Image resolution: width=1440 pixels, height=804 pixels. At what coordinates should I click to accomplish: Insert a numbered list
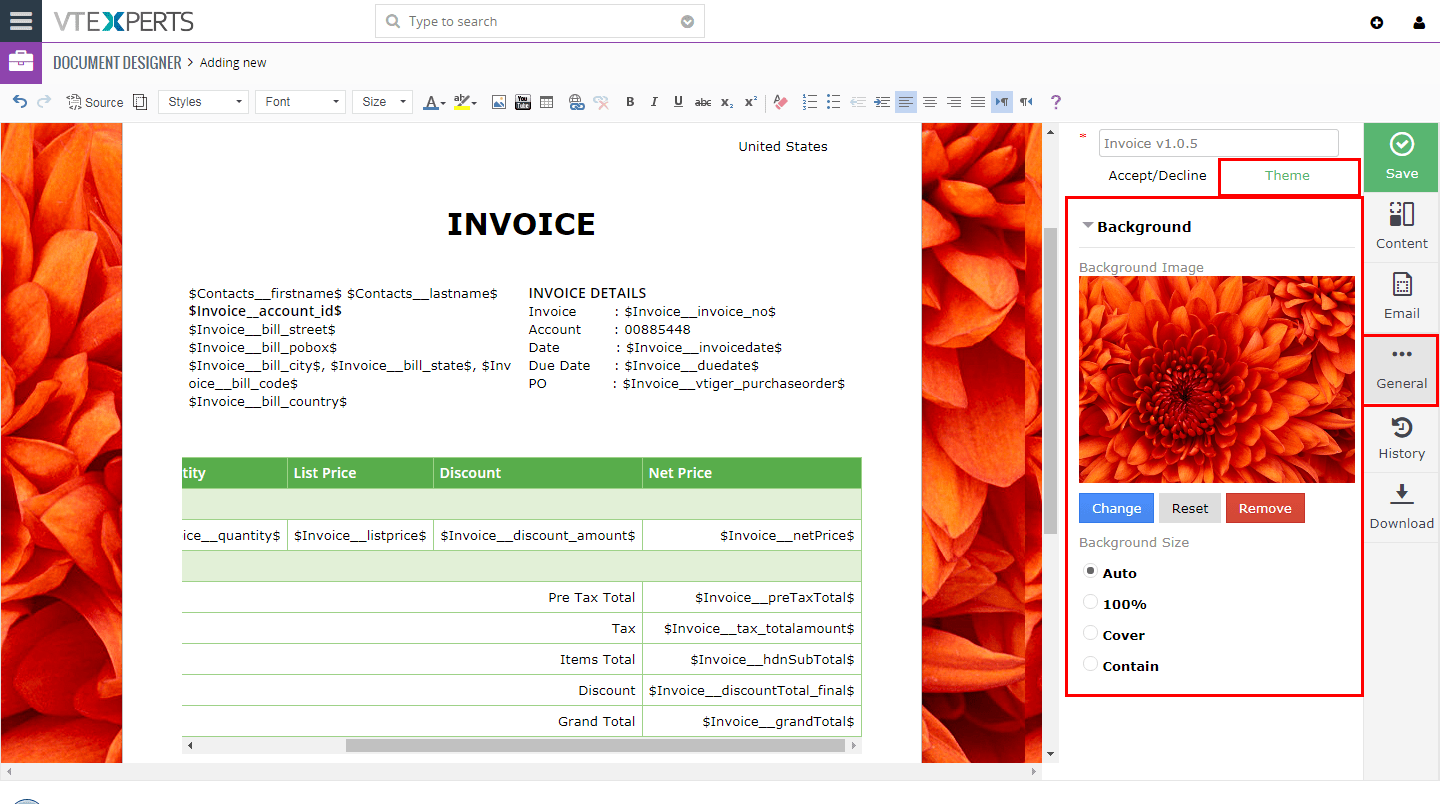click(x=810, y=102)
